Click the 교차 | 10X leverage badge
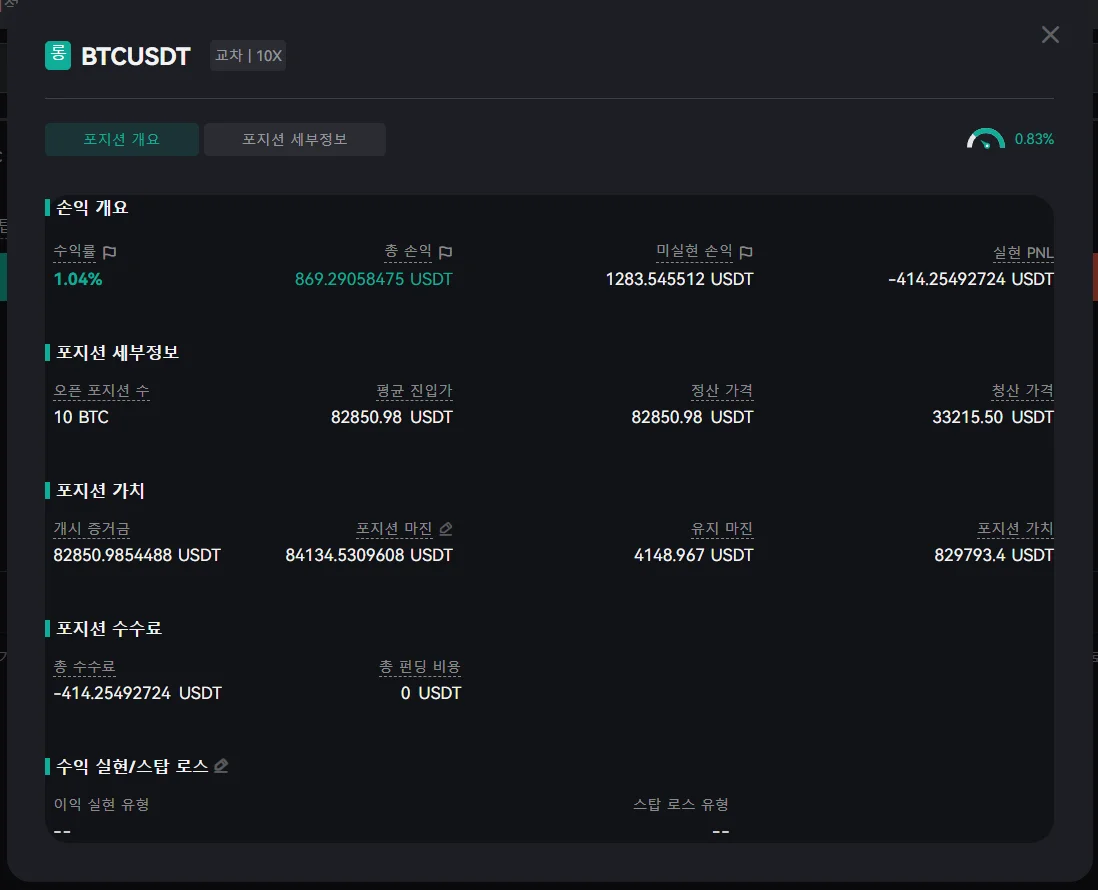 tap(248, 55)
